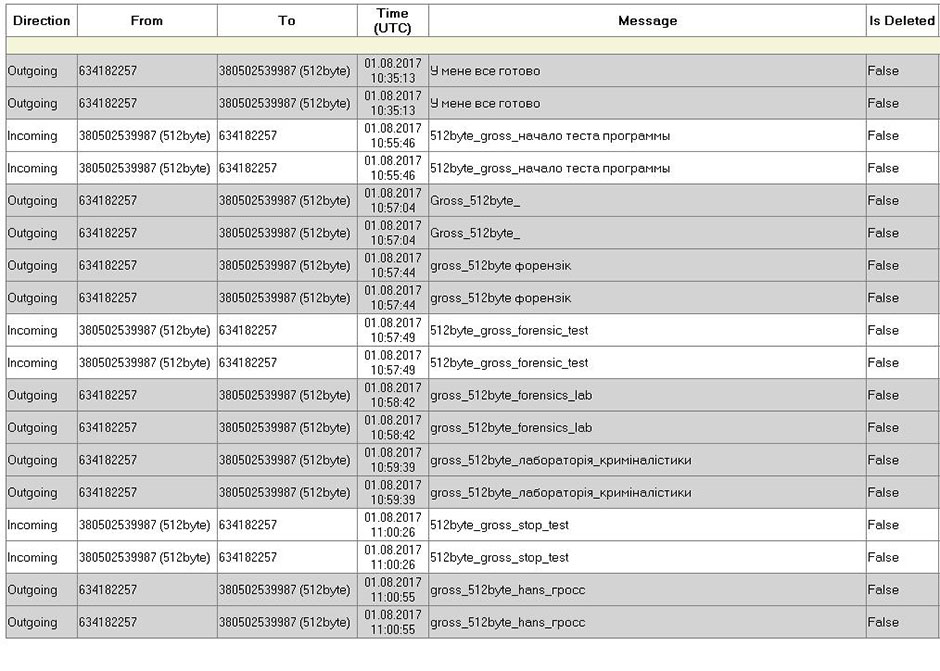940x671 pixels.
Task: Click Is Deleted cell of last row
Action: tap(901, 623)
